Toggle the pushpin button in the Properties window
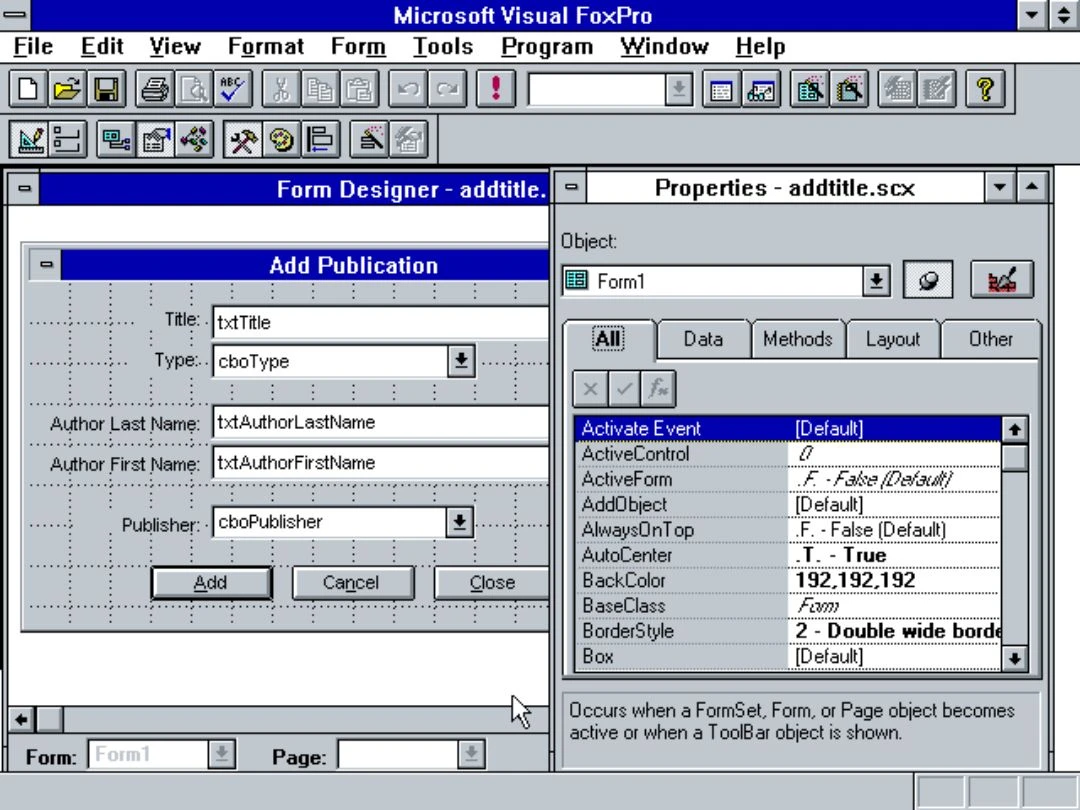Screen dimensions: 1080x810 928,281
